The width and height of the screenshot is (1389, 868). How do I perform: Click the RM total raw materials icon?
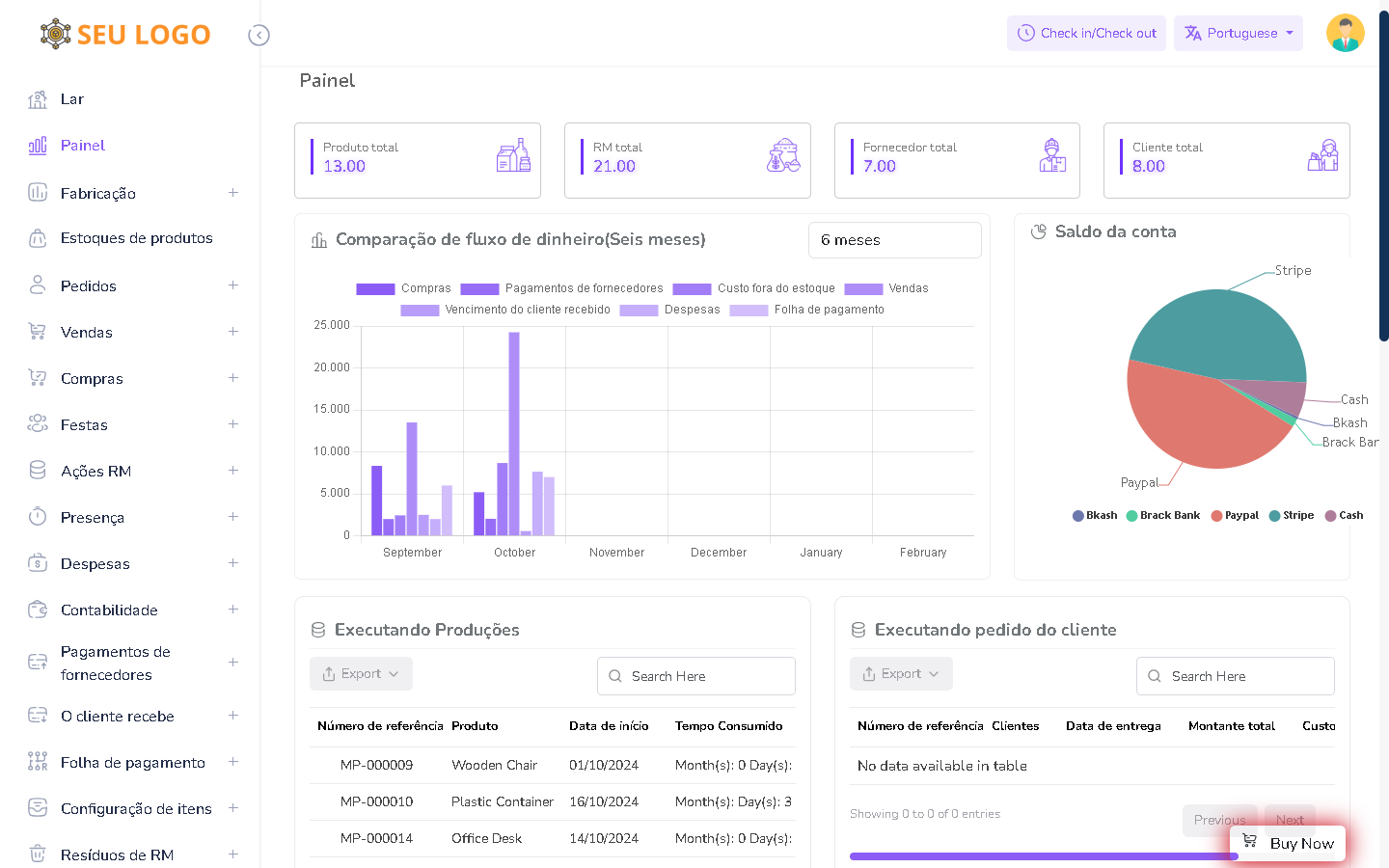coord(783,155)
